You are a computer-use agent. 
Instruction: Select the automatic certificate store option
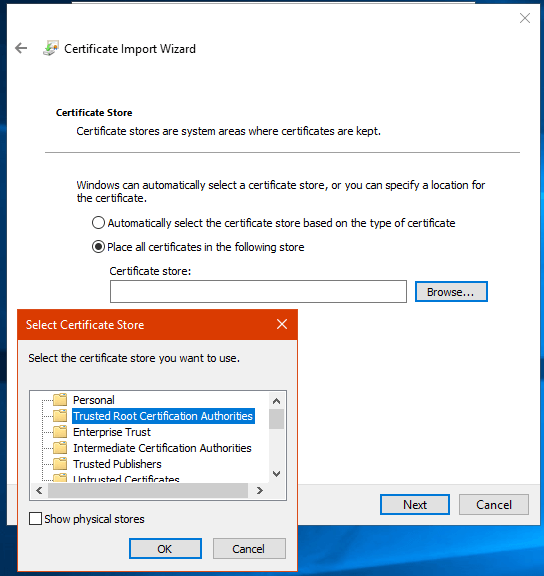pyautogui.click(x=98, y=223)
